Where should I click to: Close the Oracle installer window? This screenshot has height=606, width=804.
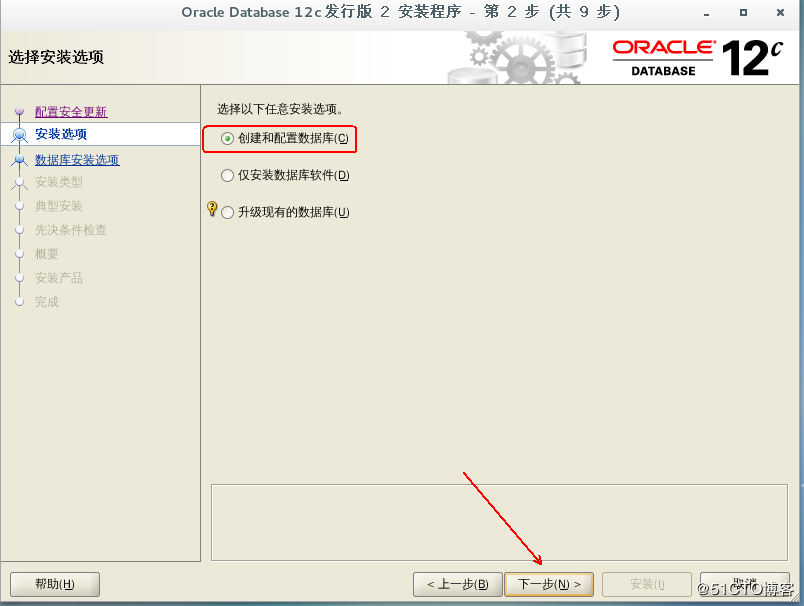780,13
